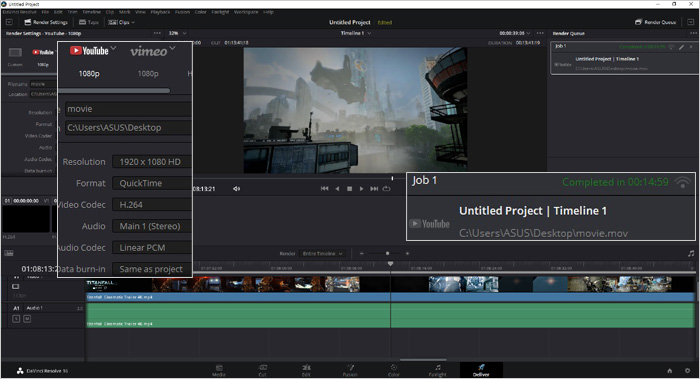Open the viewer timecode dropdown
Viewport: 700px width, 379px height.
tap(515, 33)
